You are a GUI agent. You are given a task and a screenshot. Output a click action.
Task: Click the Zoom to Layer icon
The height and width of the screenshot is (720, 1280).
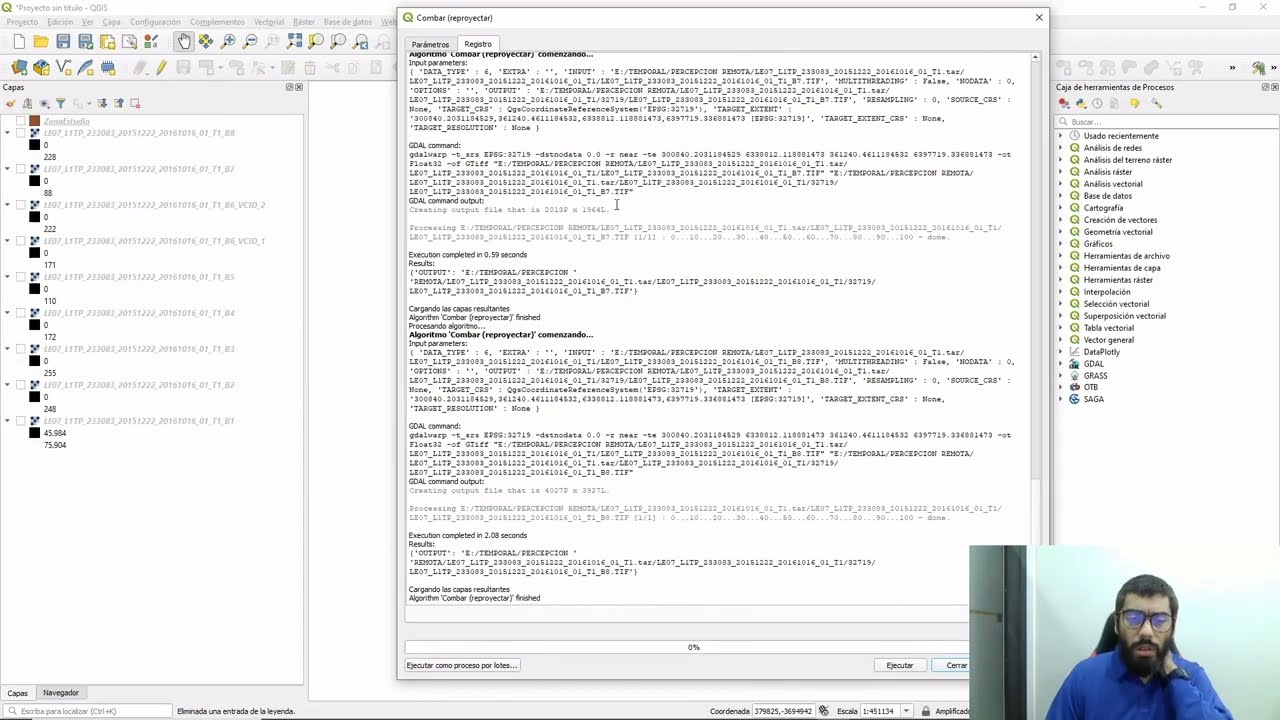click(x=338, y=41)
